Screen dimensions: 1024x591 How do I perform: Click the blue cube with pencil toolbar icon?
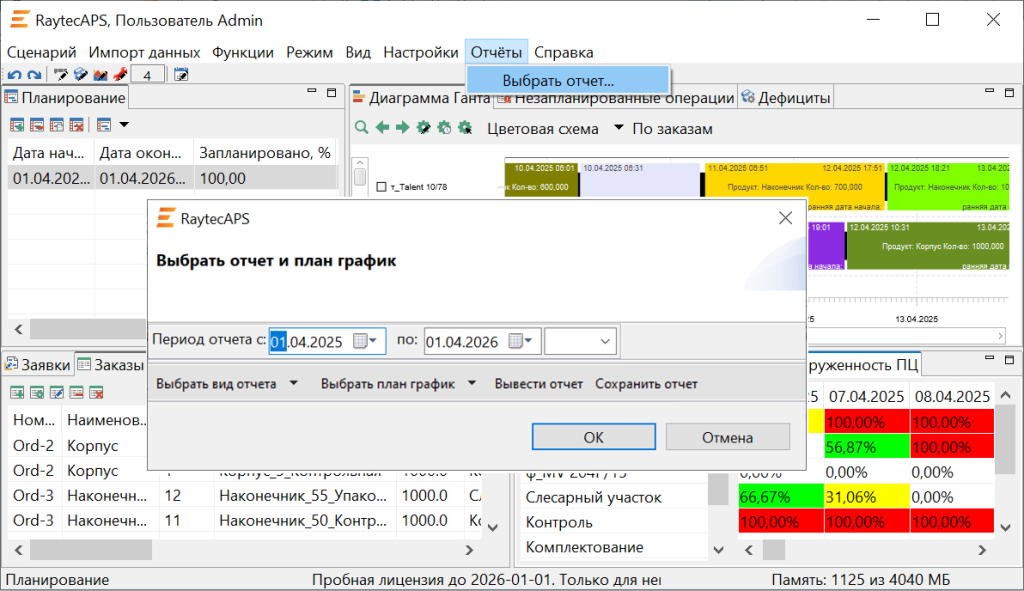80,75
